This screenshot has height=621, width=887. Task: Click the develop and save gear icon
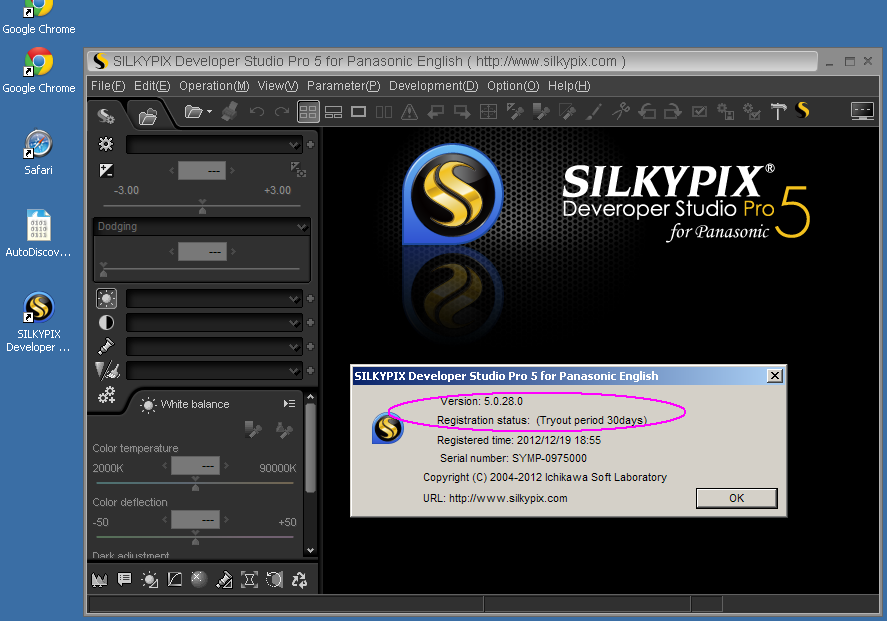point(726,112)
